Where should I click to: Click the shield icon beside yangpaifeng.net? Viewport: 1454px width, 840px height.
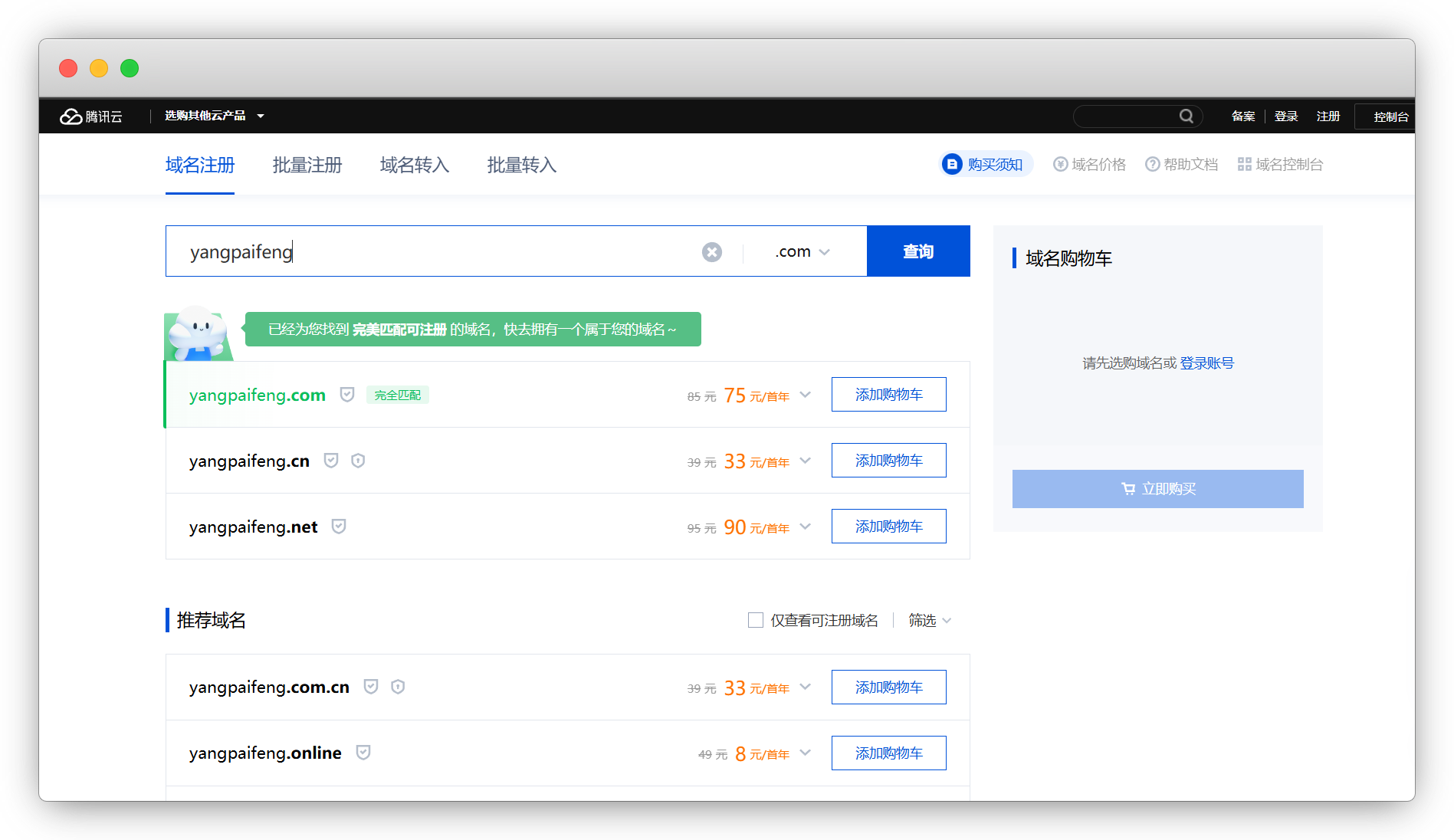coord(339,527)
